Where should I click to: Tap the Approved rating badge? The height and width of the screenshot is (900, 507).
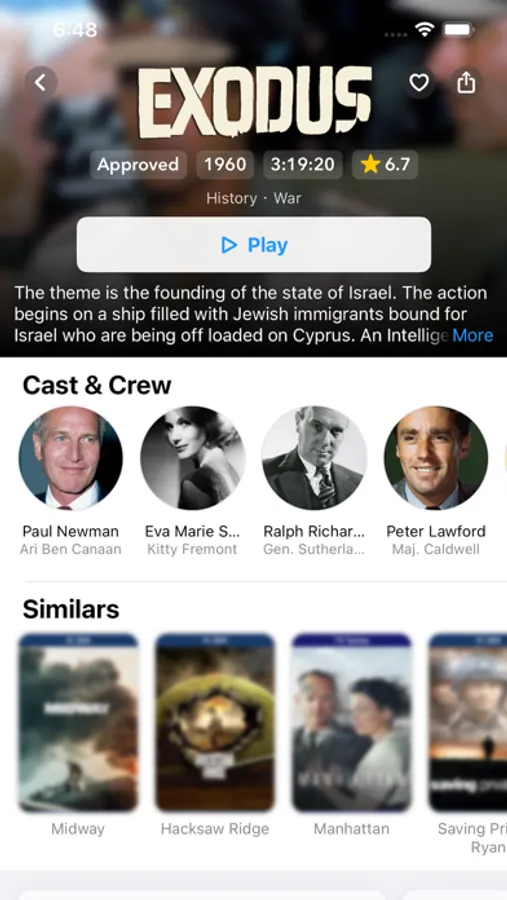pos(138,165)
